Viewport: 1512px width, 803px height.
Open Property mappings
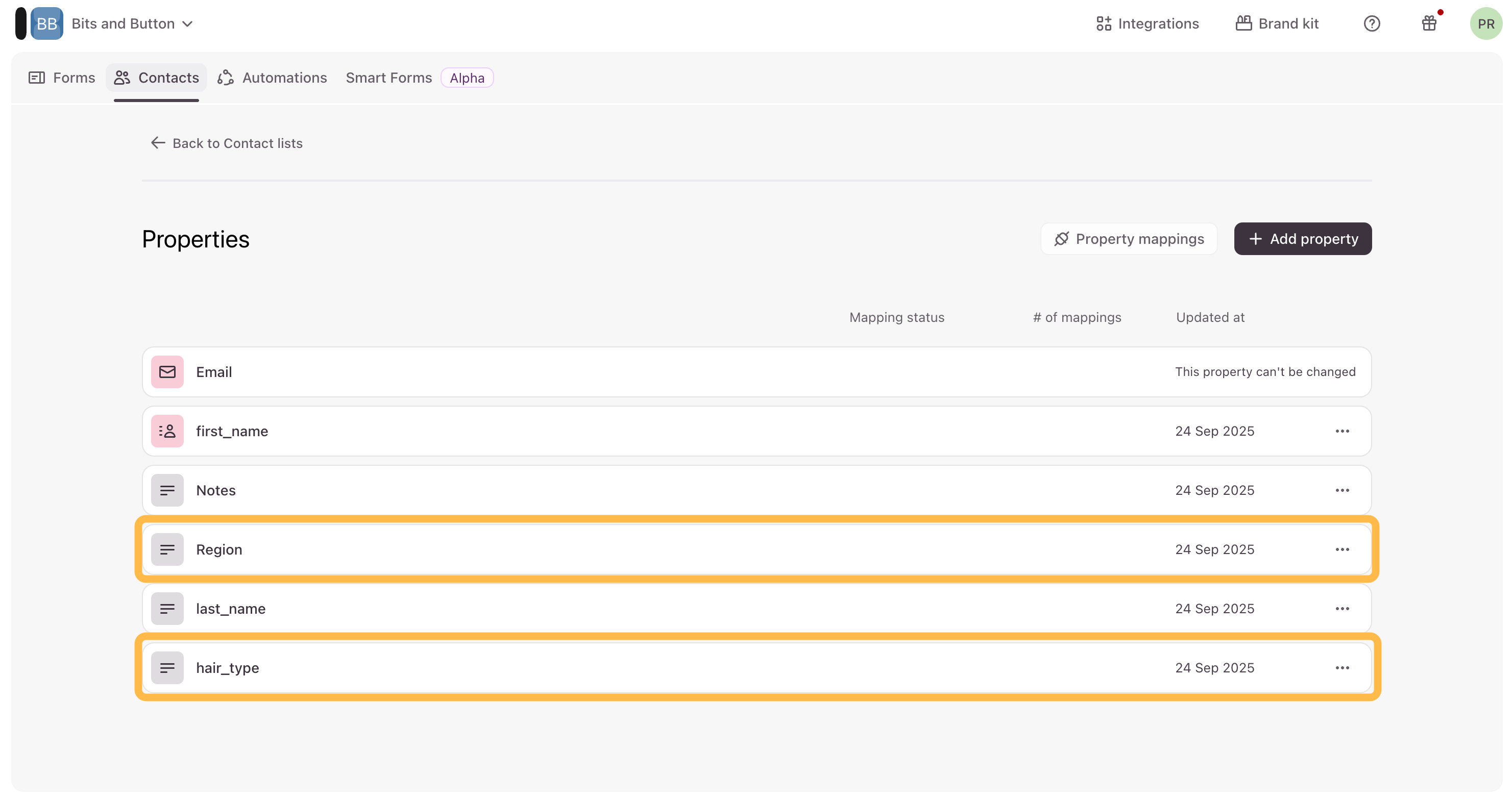click(x=1129, y=239)
